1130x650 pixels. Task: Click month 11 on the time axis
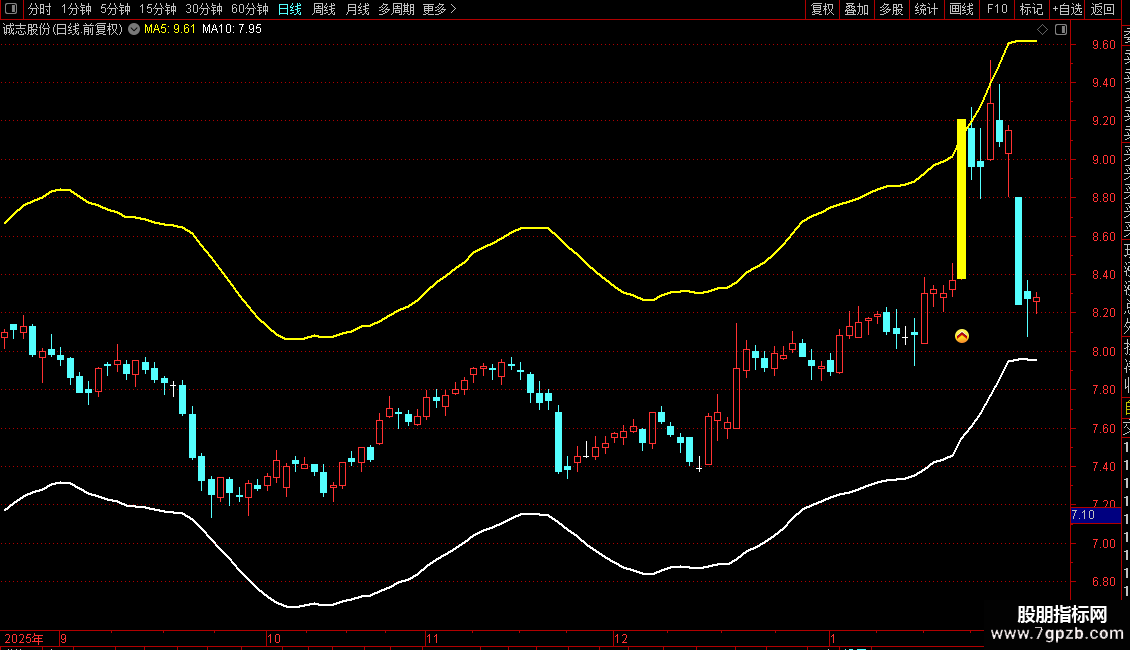point(432,638)
